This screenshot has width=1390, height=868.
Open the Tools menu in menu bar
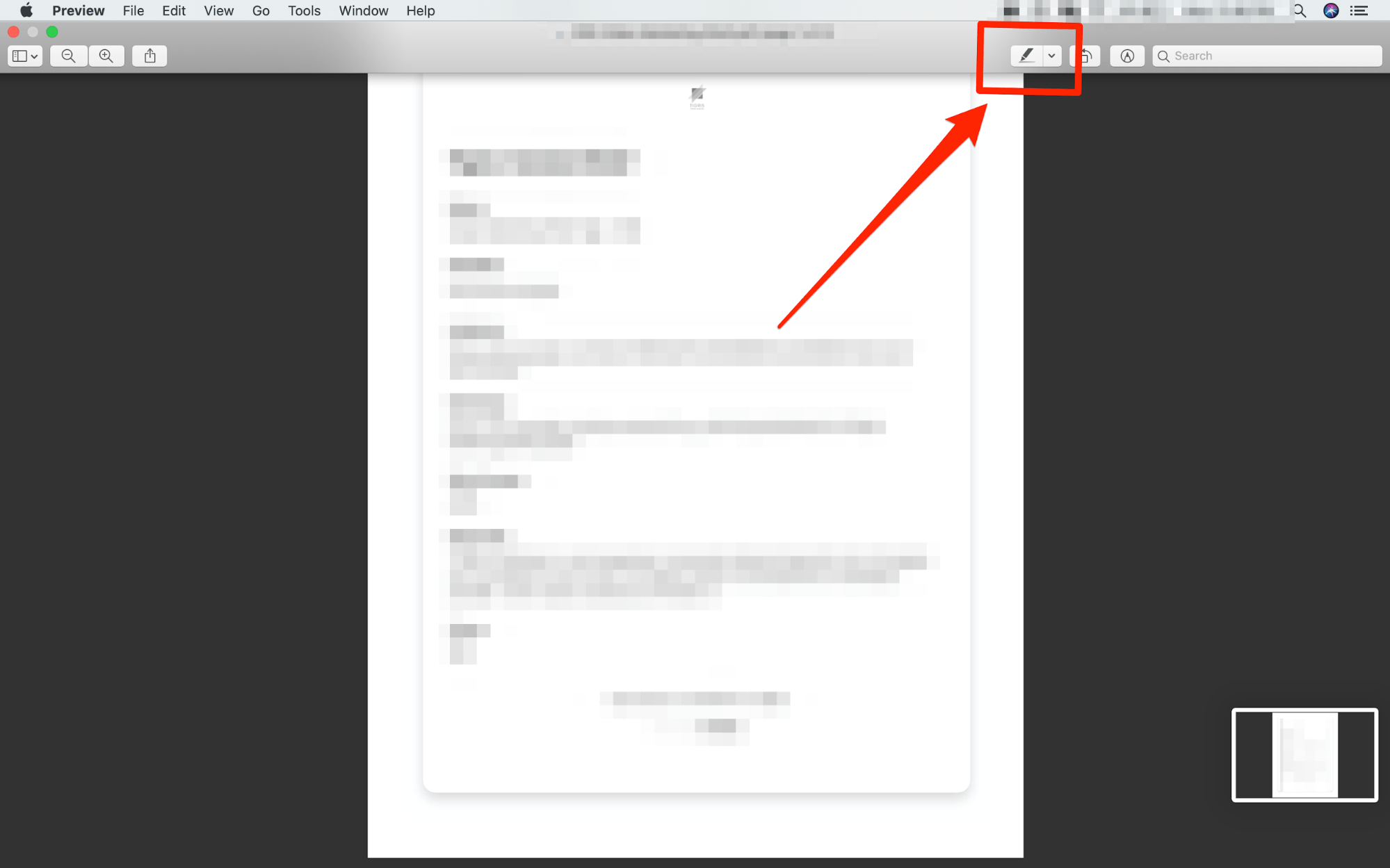click(304, 10)
